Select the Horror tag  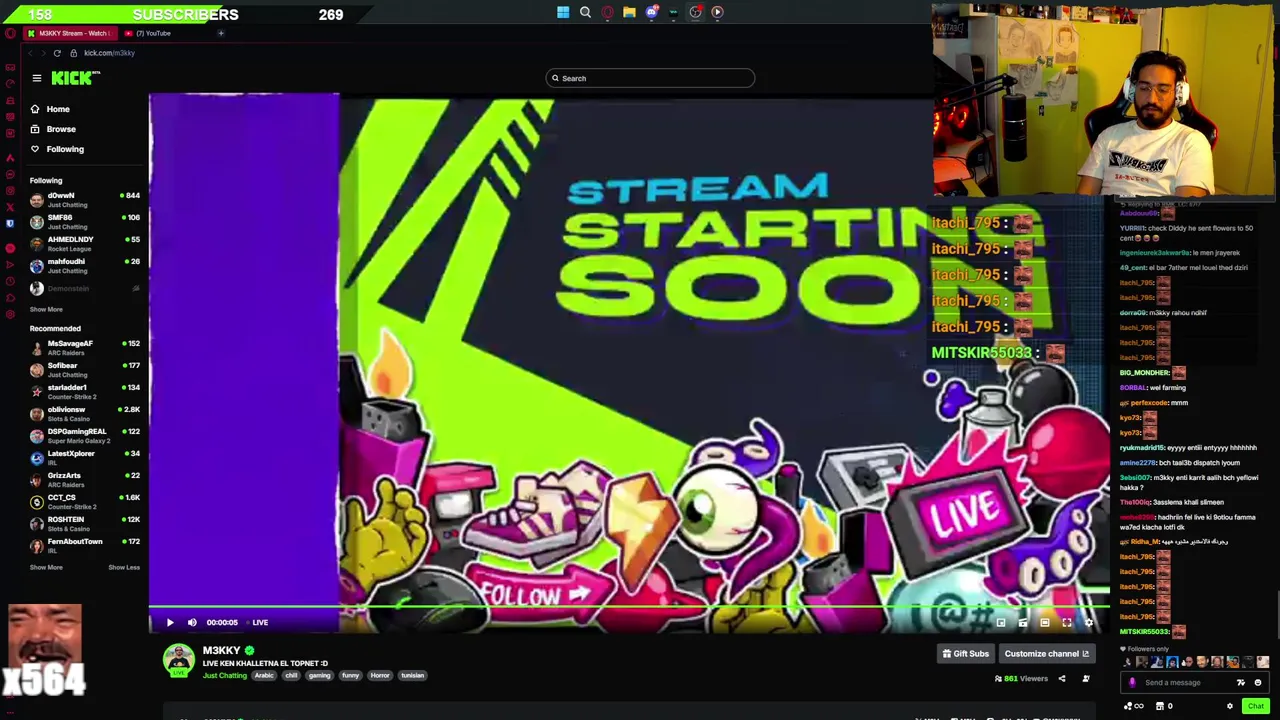click(380, 675)
